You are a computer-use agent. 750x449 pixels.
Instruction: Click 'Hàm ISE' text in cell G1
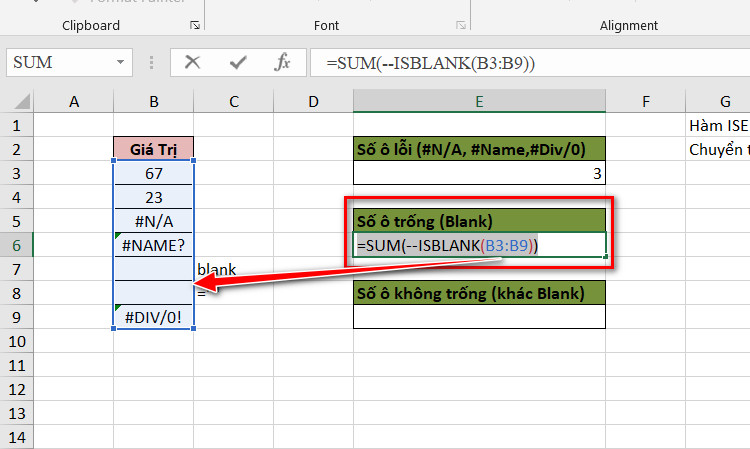pos(718,126)
